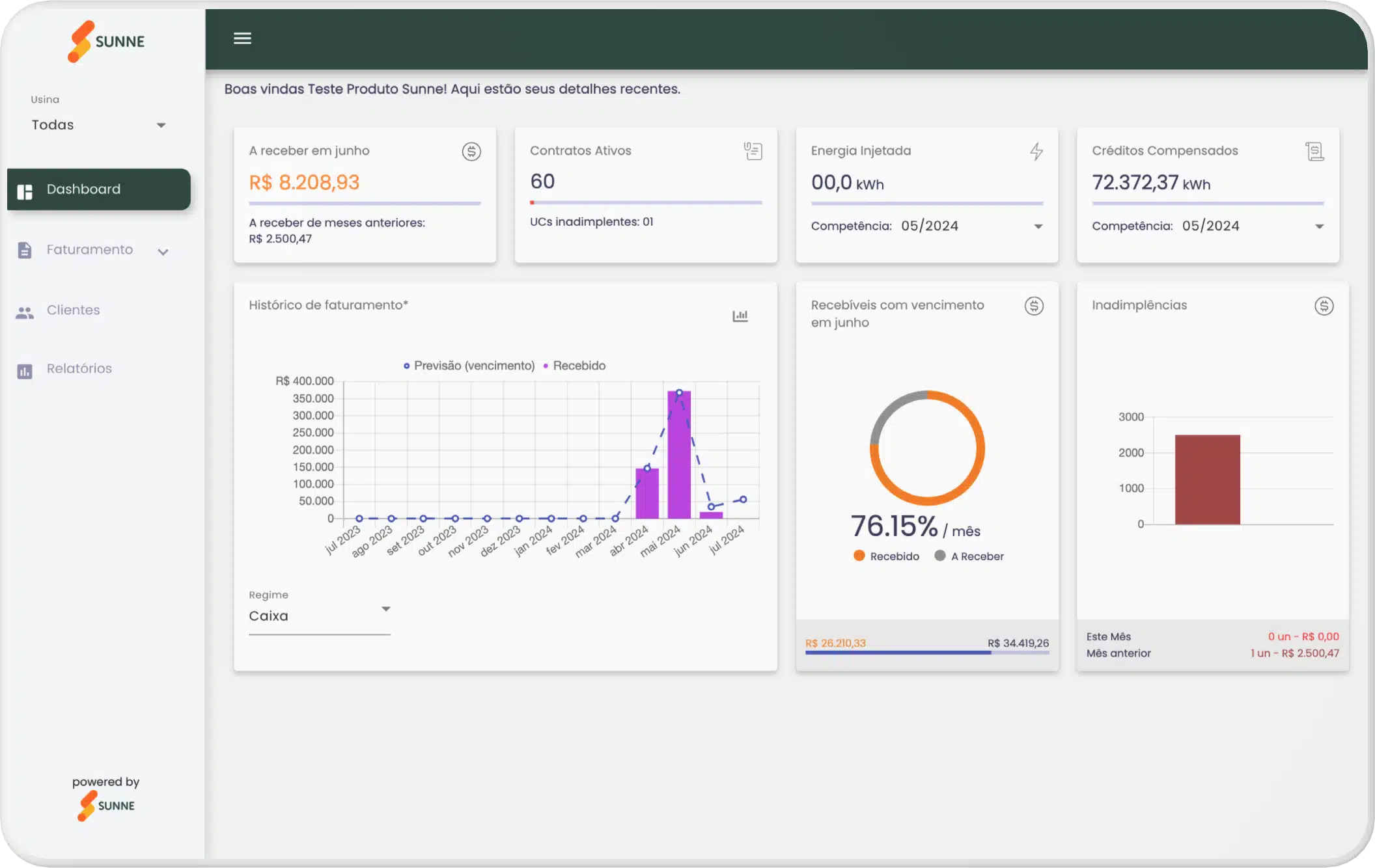The height and width of the screenshot is (868, 1375).
Task: Click the Créditos Compensados receipt icon
Action: point(1314,152)
